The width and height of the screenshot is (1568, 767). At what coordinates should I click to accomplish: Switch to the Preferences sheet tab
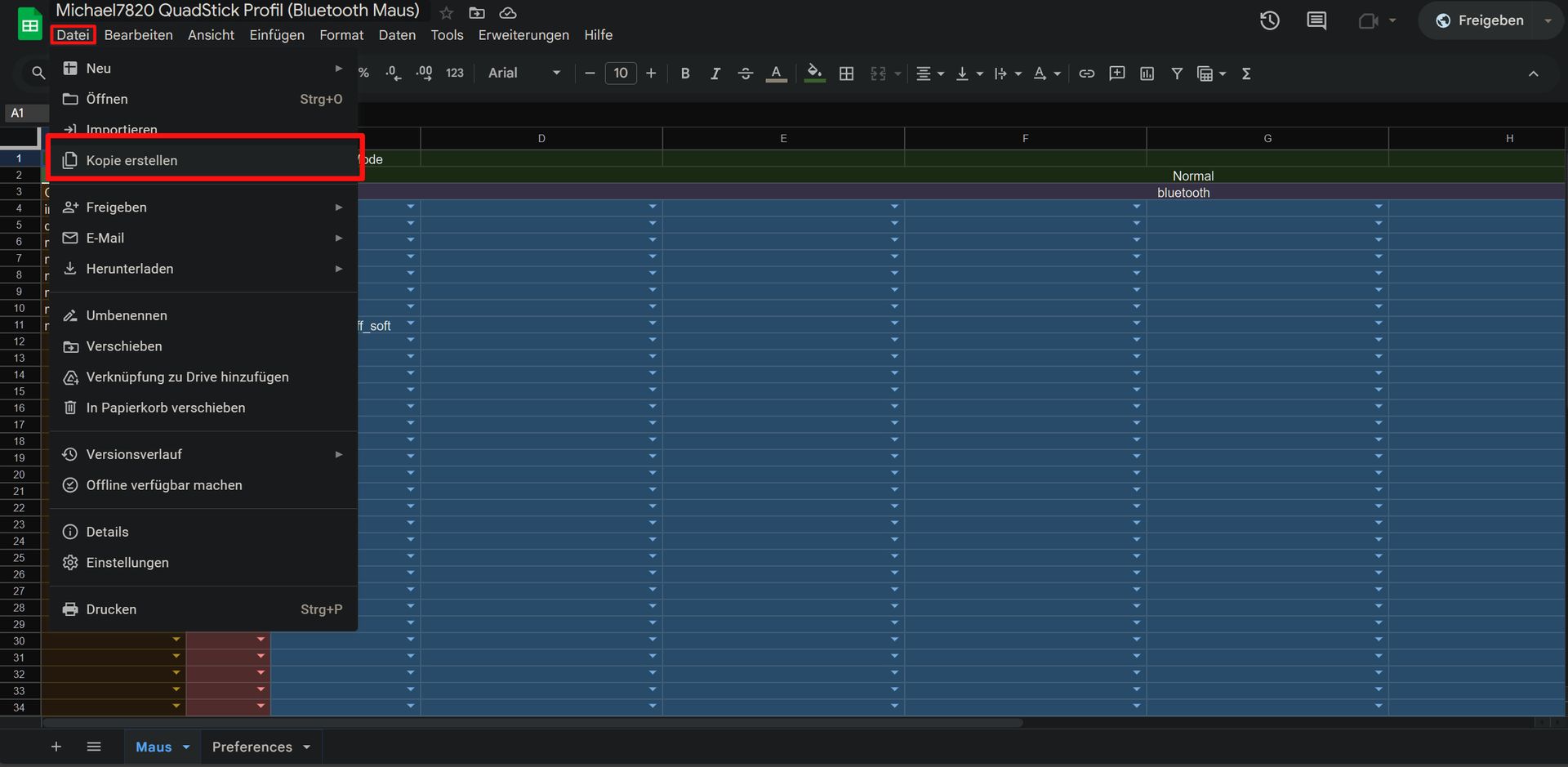click(x=252, y=747)
